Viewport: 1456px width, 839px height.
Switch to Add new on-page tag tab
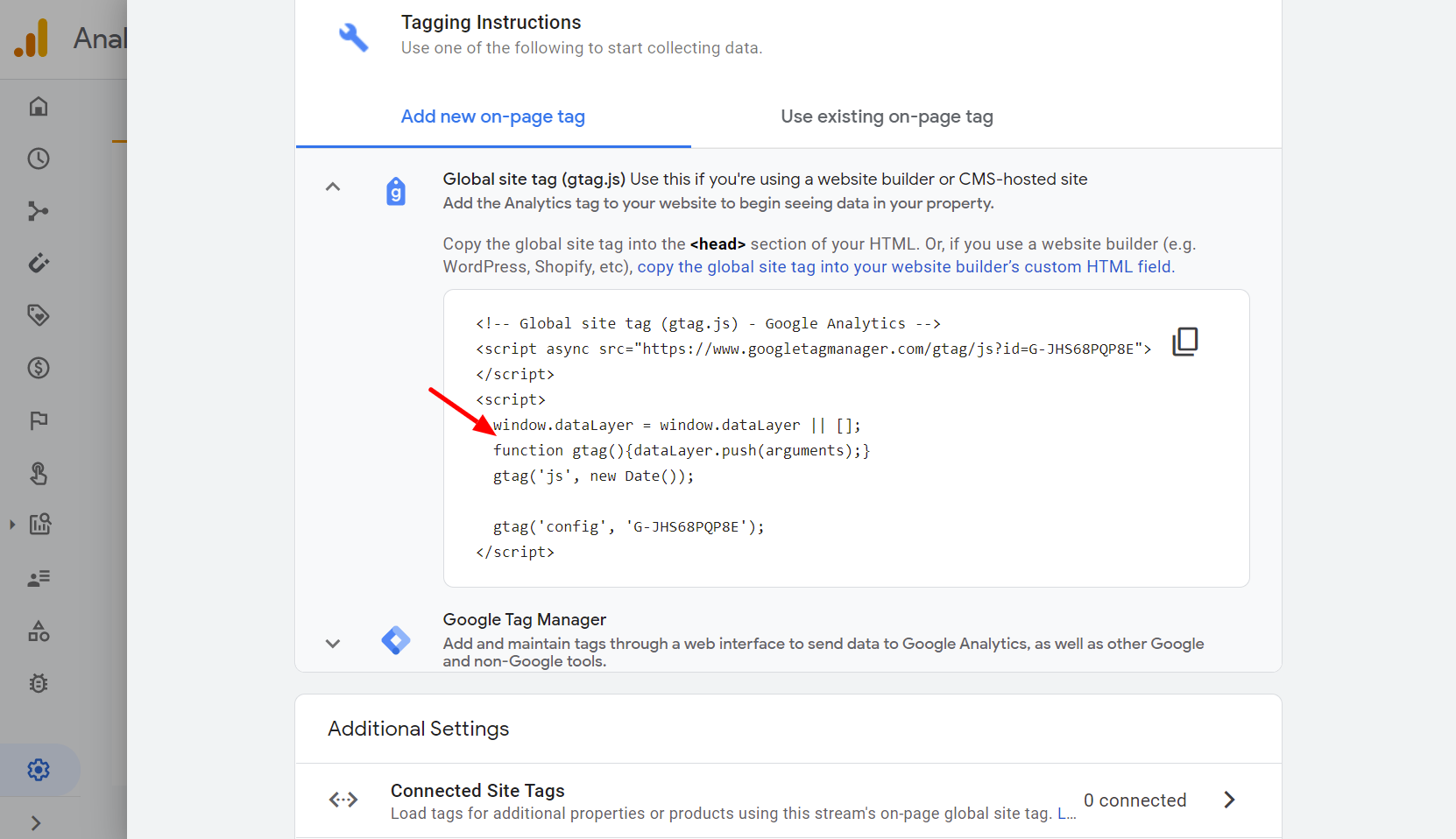pos(493,116)
